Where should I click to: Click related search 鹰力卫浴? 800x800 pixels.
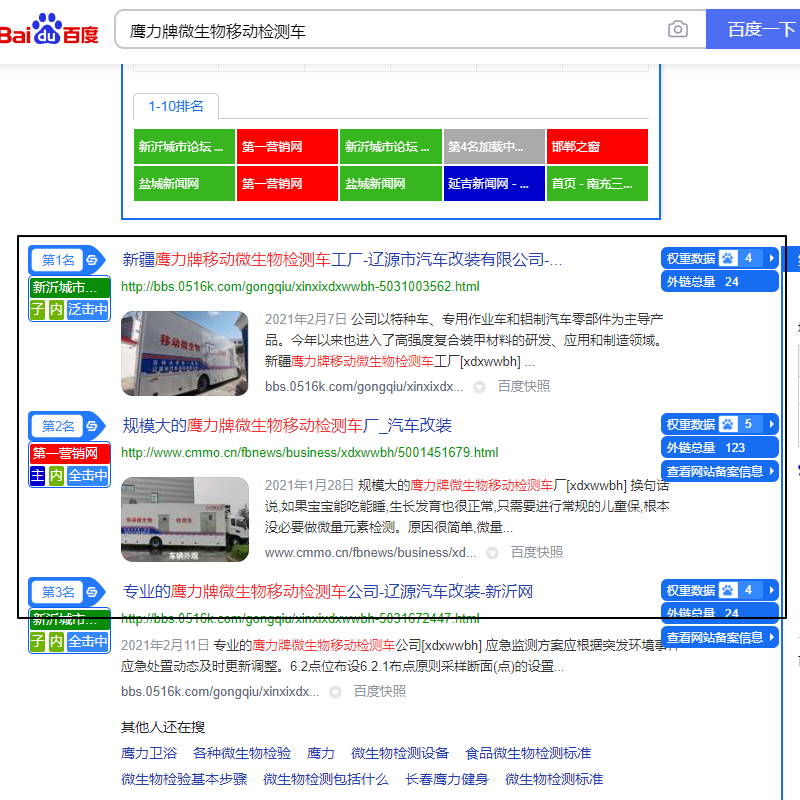[x=149, y=753]
